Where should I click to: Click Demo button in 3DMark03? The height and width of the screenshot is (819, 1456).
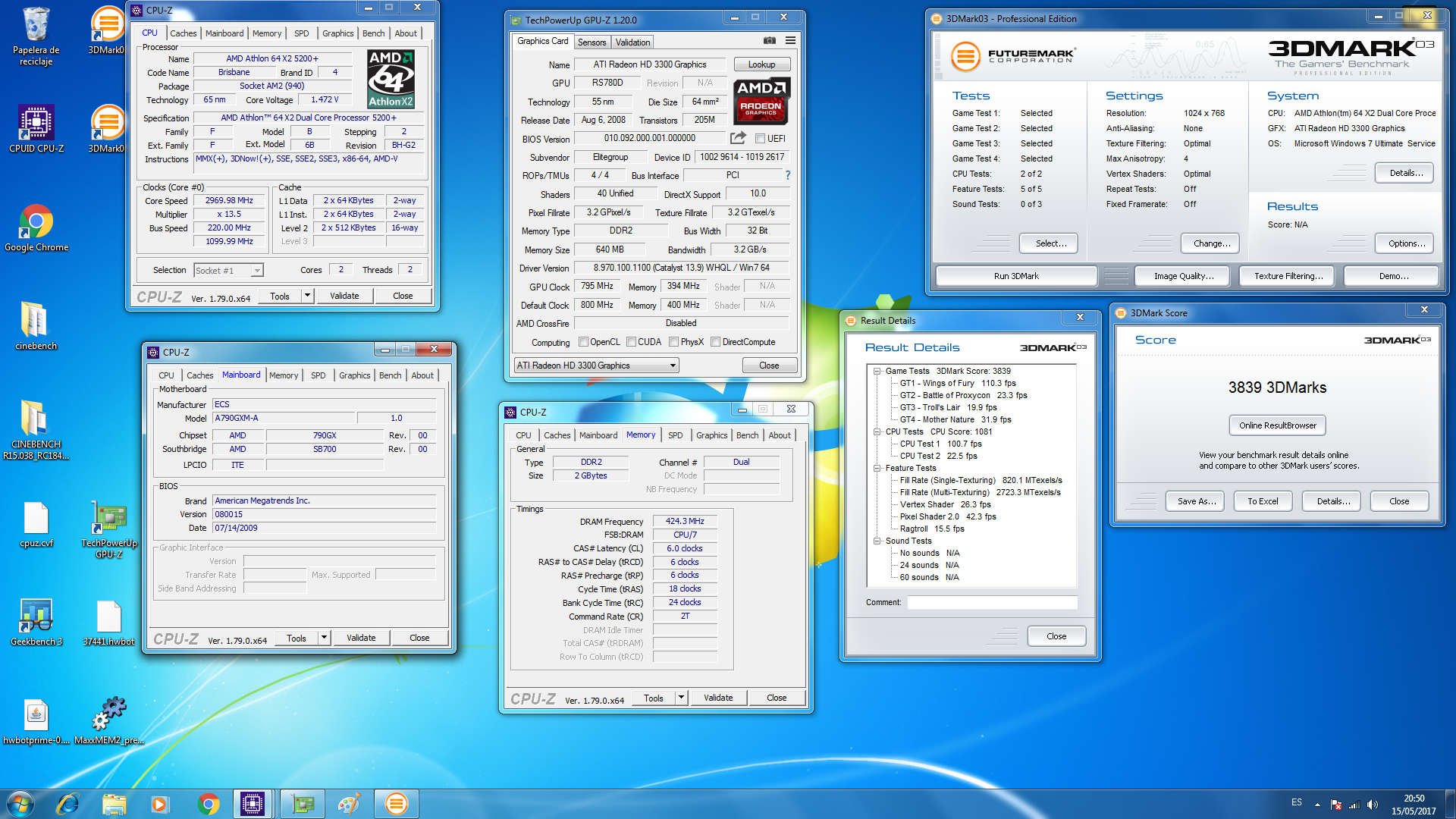pyautogui.click(x=1393, y=276)
